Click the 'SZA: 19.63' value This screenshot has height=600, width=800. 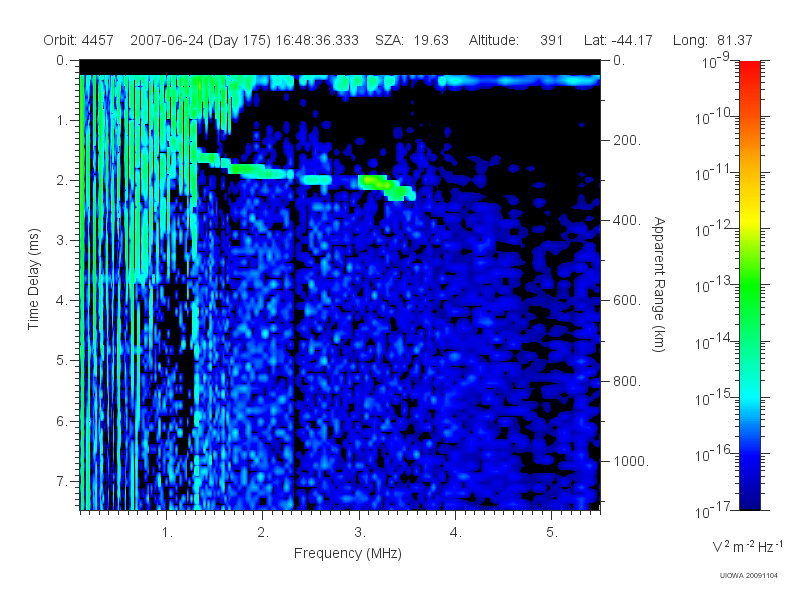pyautogui.click(x=412, y=40)
